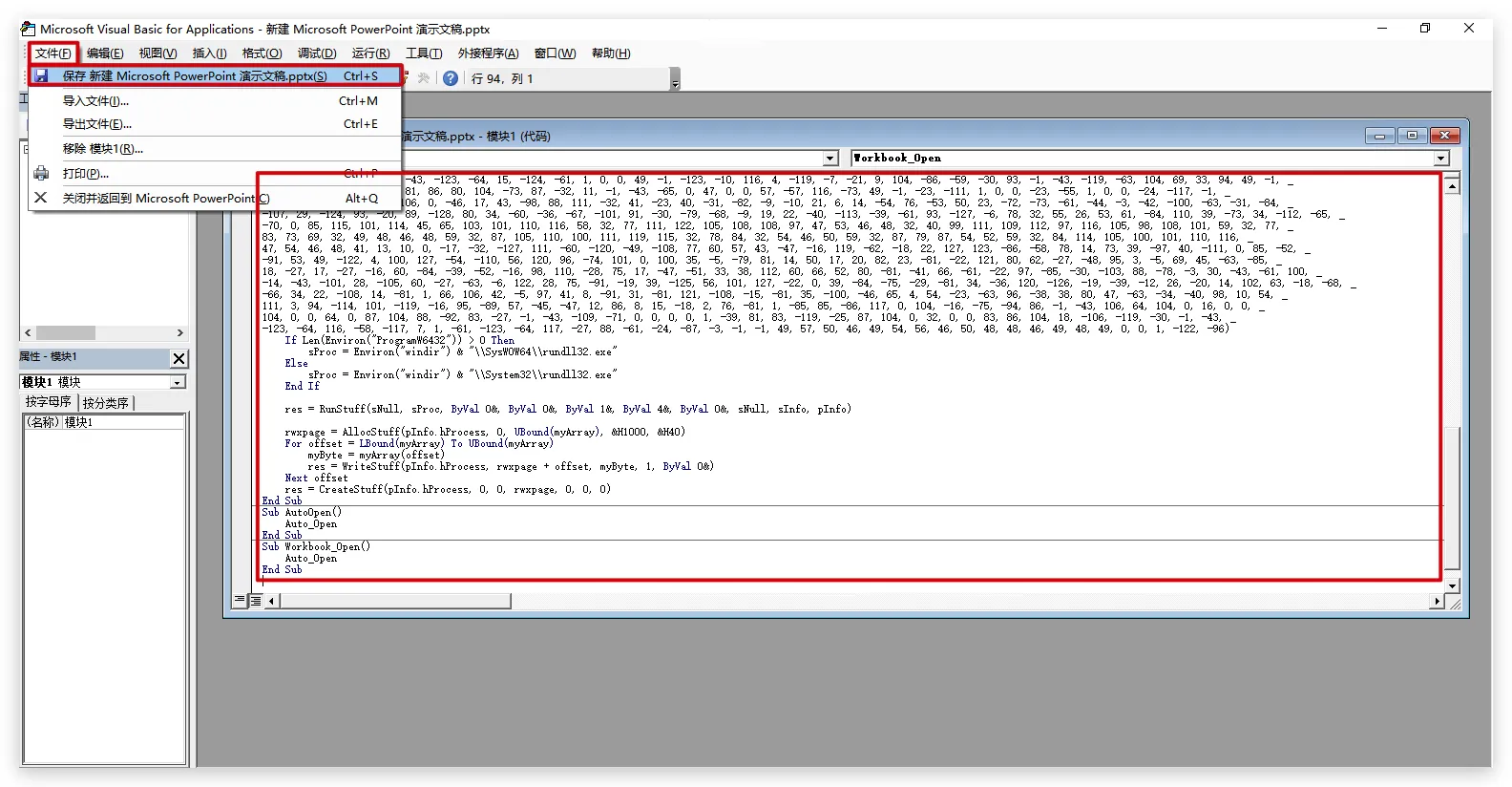Click scroll left arrow in project panel
1512x787 pixels.
point(28,332)
